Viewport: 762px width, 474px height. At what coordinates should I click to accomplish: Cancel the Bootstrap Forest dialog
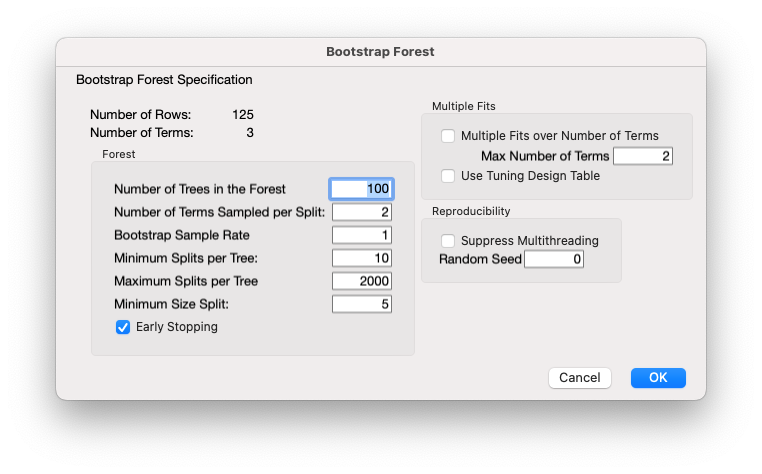click(580, 378)
